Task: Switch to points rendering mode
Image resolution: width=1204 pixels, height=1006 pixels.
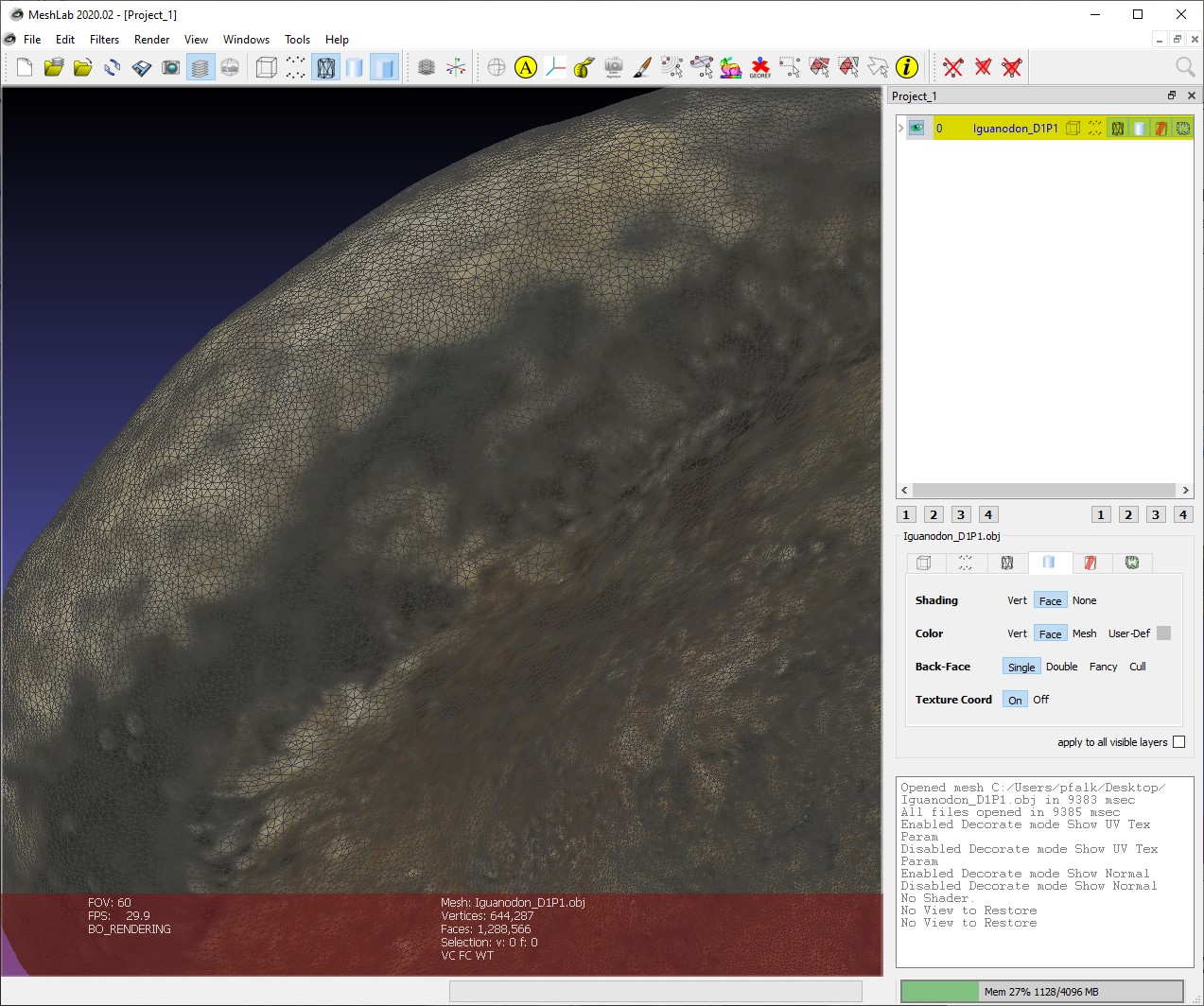Action: [x=295, y=67]
